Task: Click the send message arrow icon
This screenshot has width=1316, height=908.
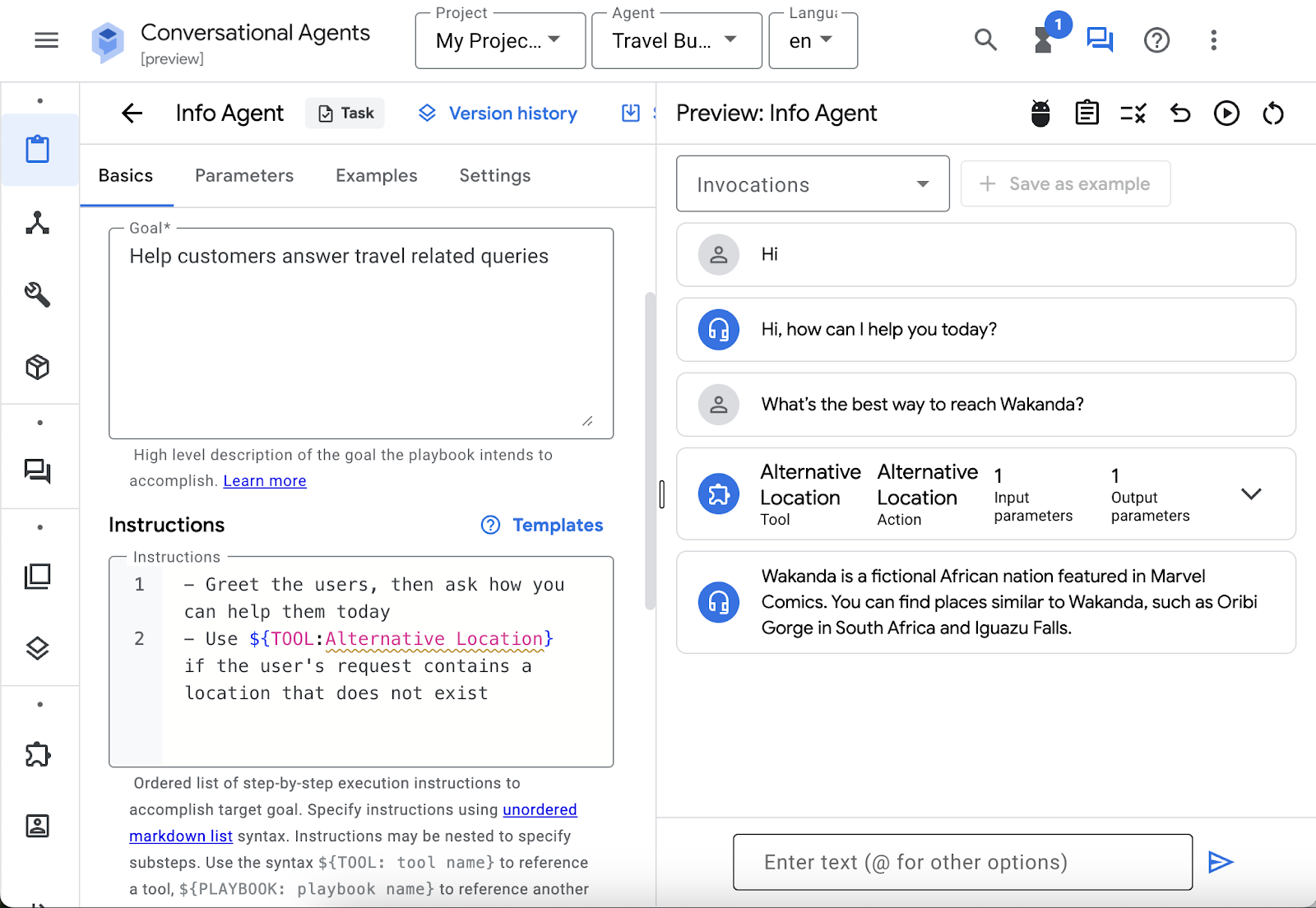Action: pos(1221,862)
